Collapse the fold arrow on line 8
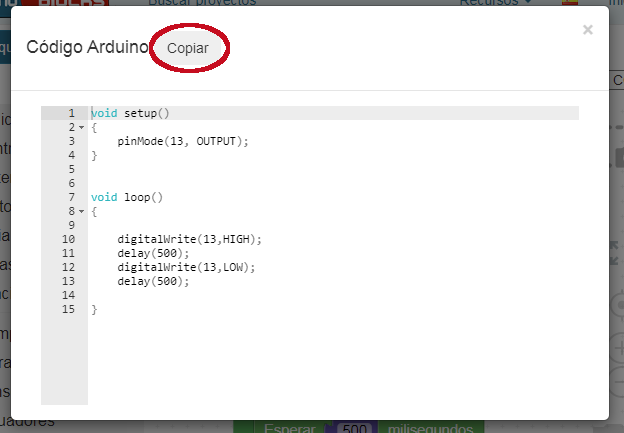This screenshot has height=433, width=624. click(x=82, y=211)
